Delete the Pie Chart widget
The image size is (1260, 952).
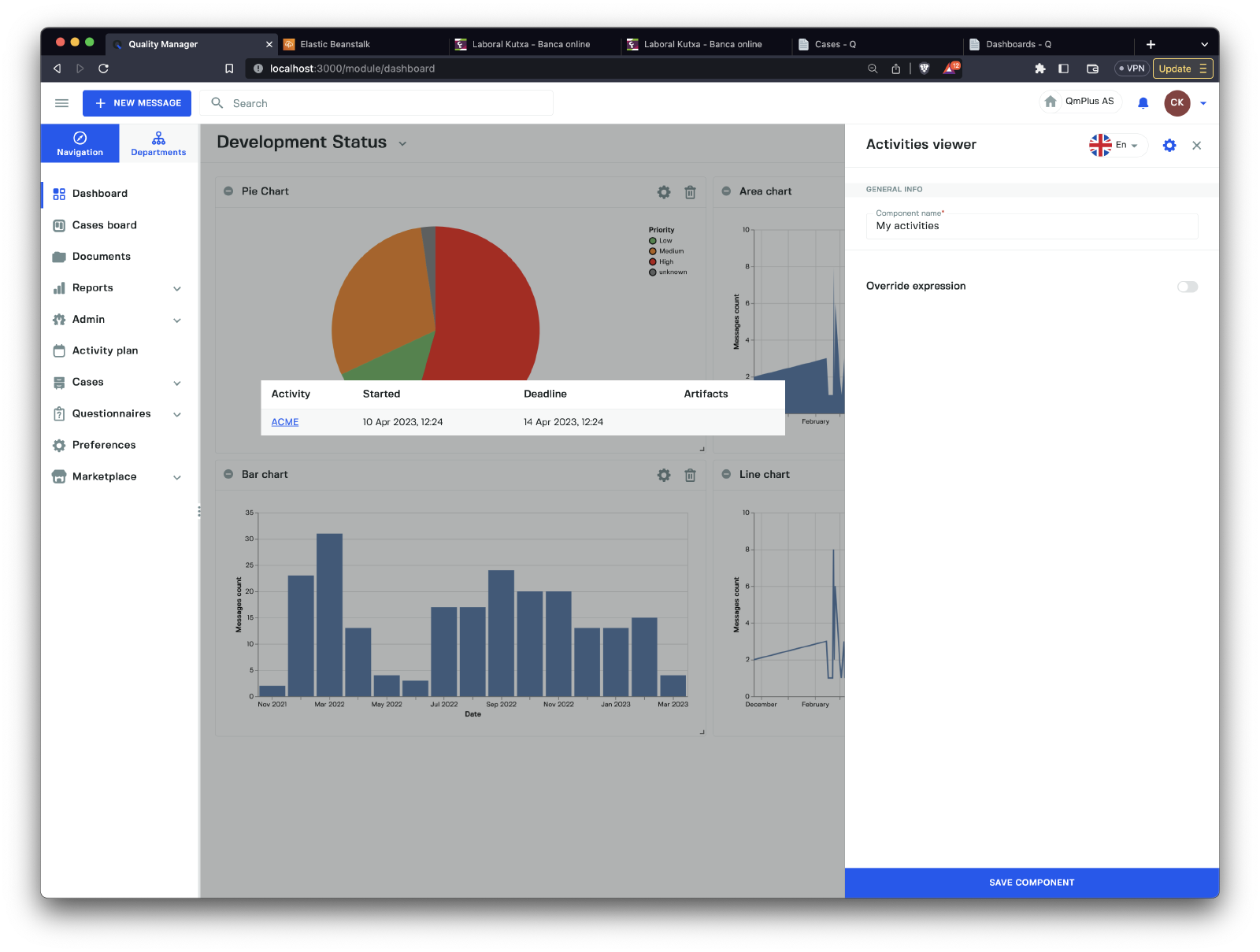(x=690, y=192)
